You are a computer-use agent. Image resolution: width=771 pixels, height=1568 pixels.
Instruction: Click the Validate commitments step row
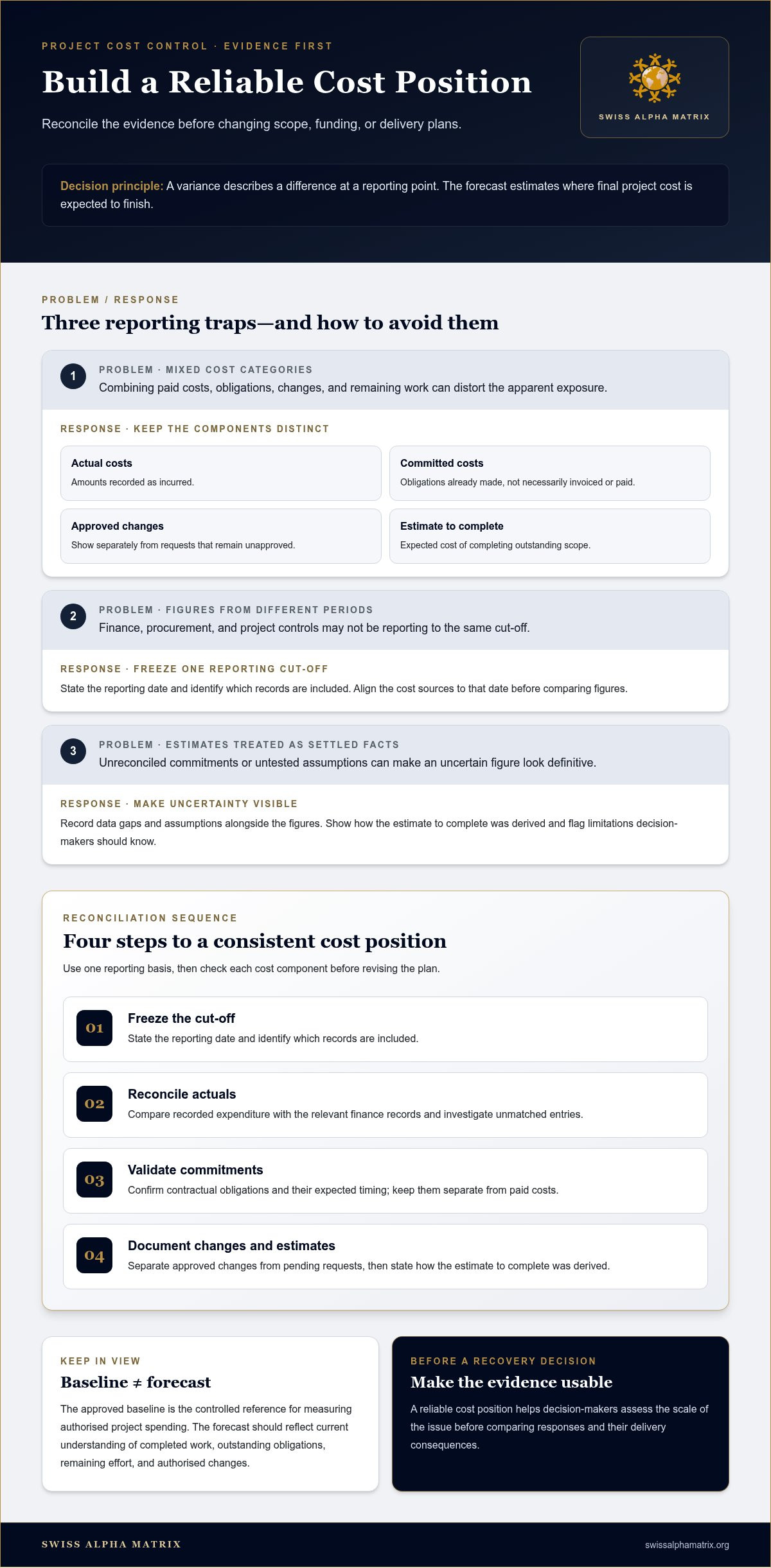(x=385, y=1181)
